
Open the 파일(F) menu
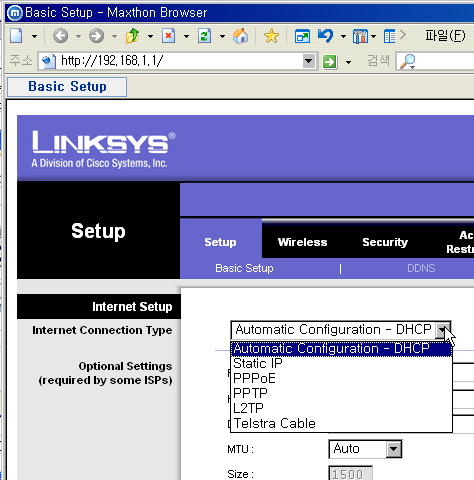point(445,35)
